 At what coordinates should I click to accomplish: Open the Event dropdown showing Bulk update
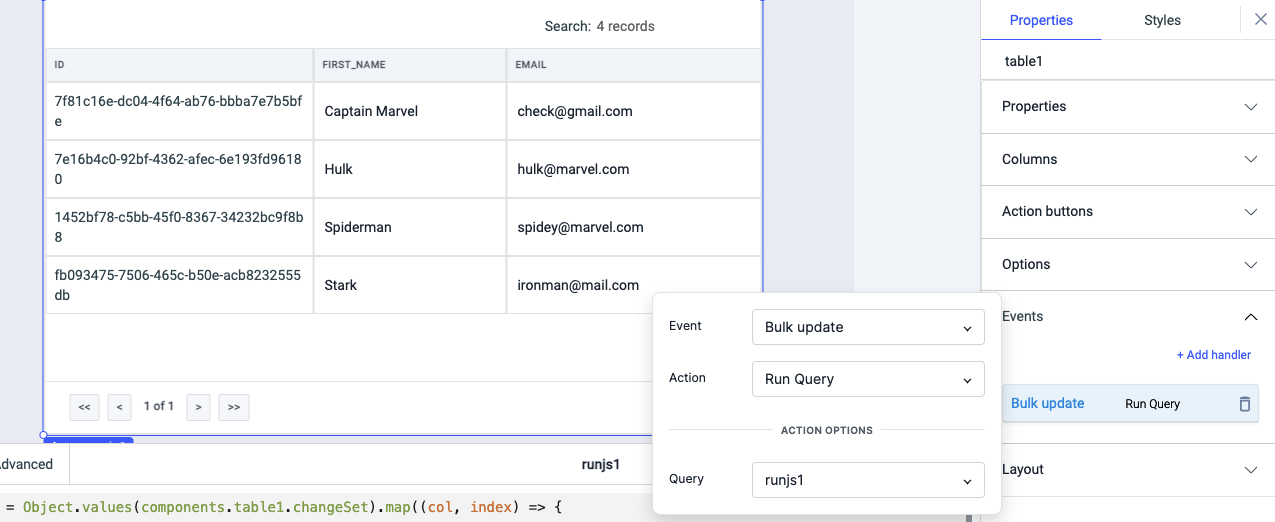tap(867, 327)
